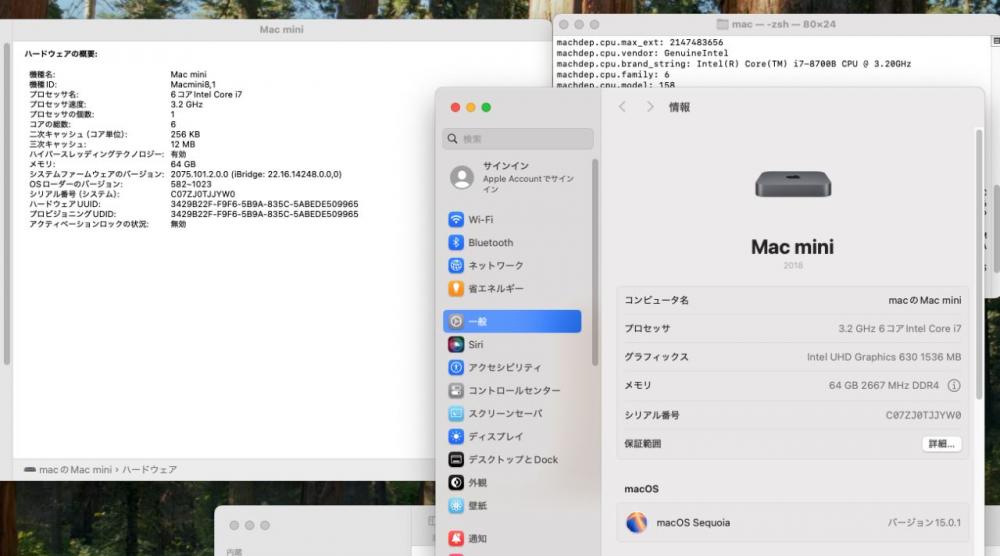
Task: Click '12 MB' L3 cache value
Action: pos(182,144)
